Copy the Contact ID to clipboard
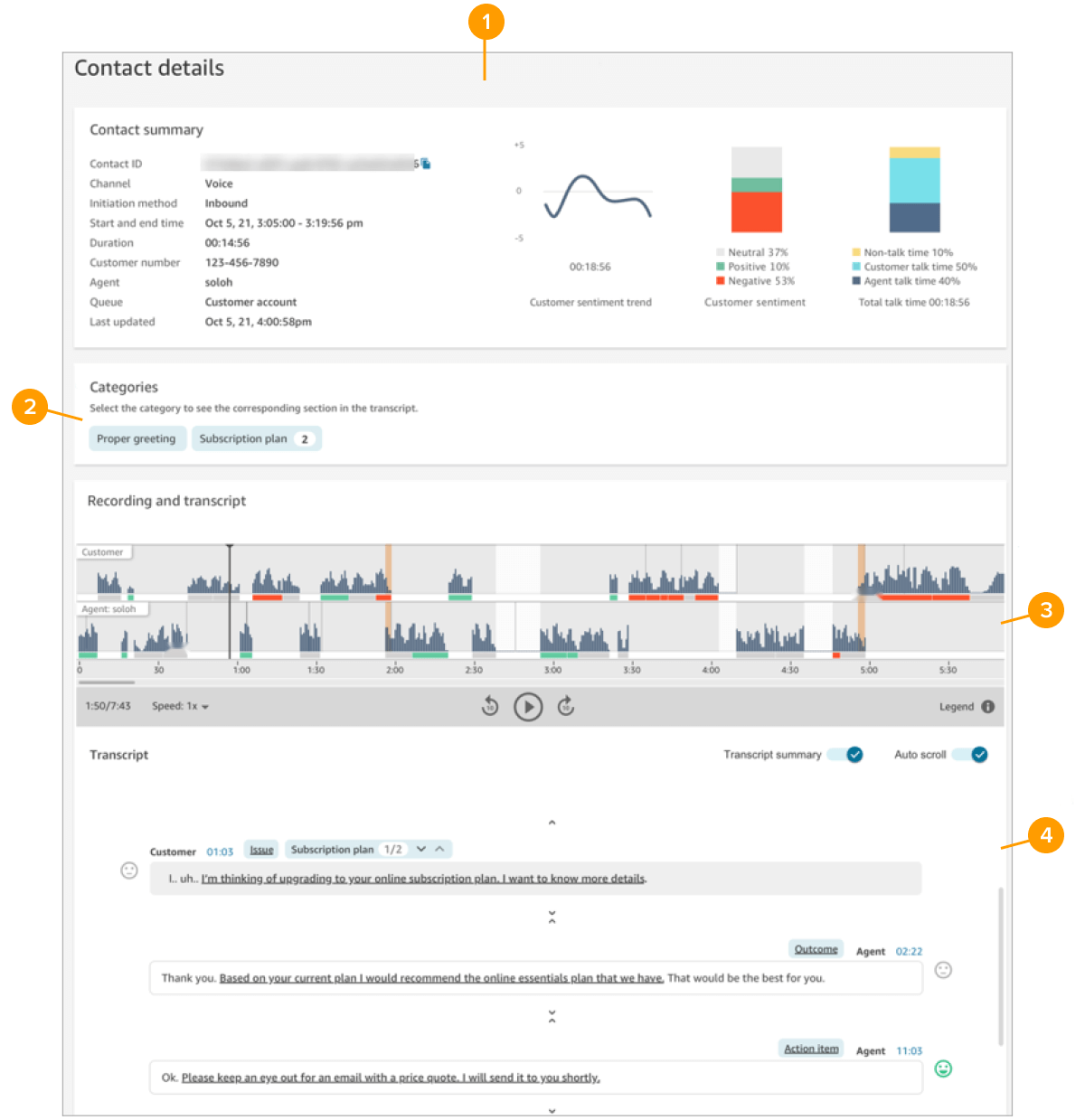1085x1120 pixels. (x=426, y=164)
